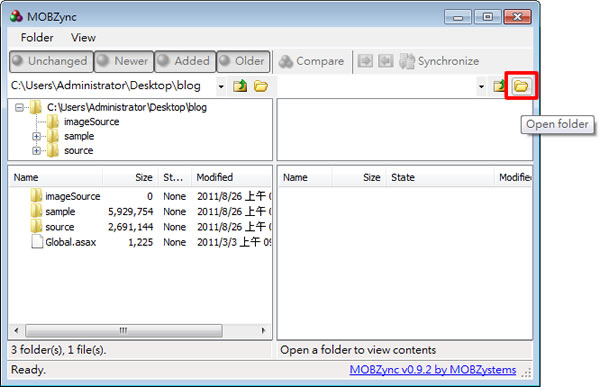Click scroll right arrow of file list
Screen dimensions: 600x387
tap(263, 330)
